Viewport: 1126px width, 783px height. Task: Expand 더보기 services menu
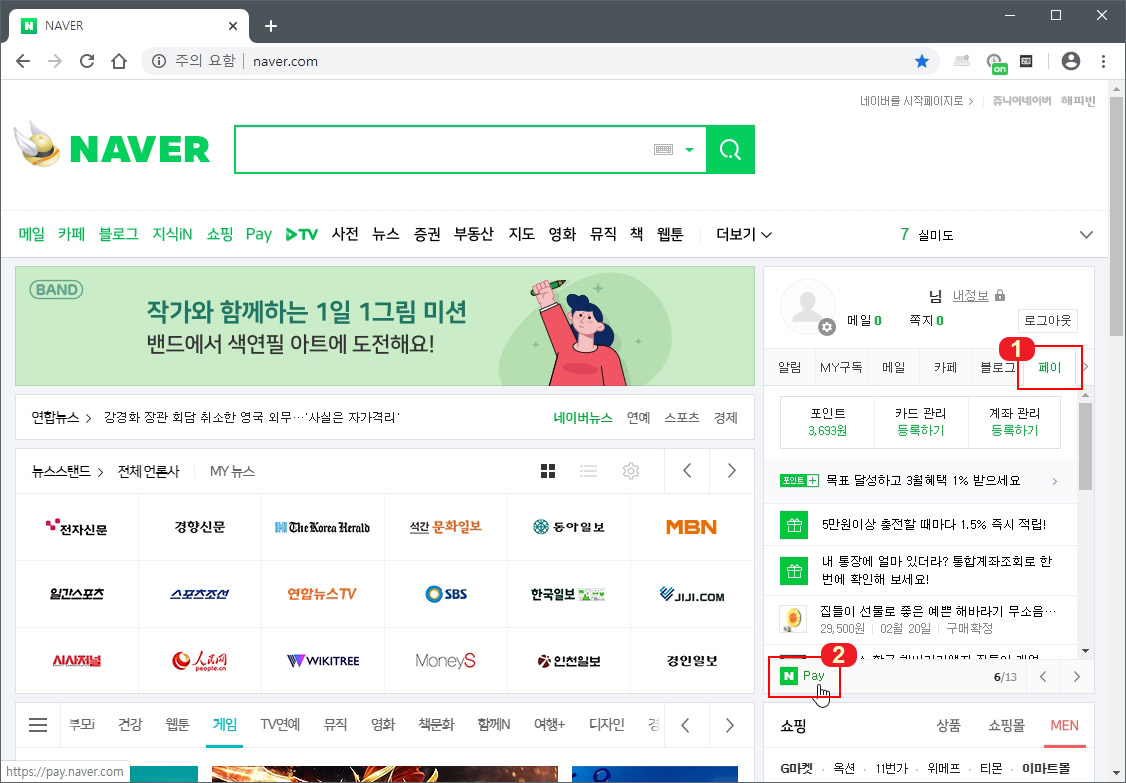tap(744, 234)
